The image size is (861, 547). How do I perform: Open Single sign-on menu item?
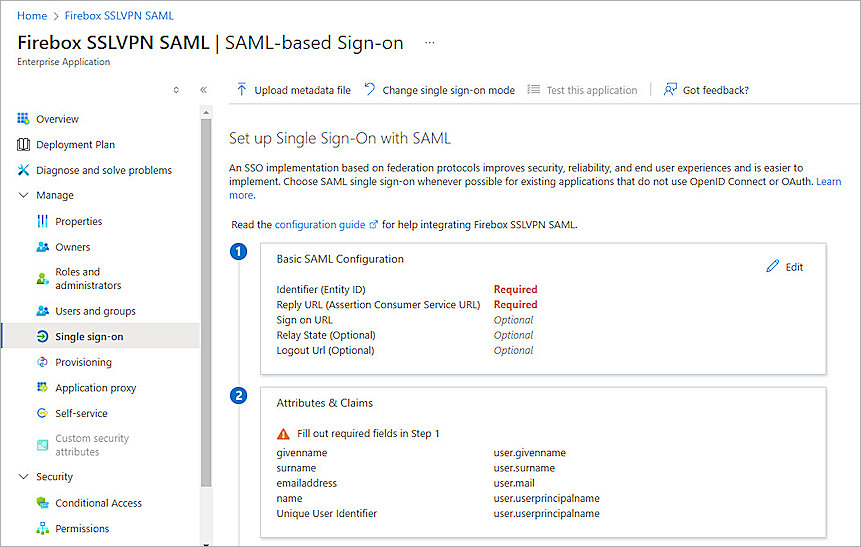89,337
